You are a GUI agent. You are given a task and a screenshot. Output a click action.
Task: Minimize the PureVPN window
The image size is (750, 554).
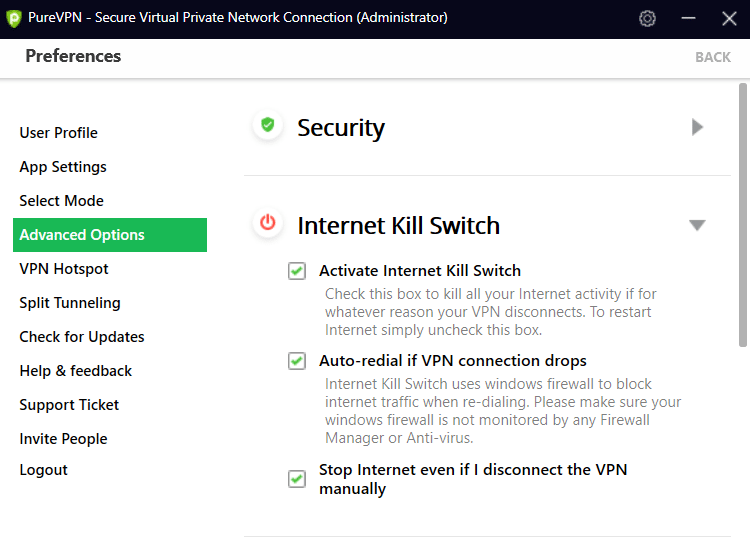pyautogui.click(x=688, y=19)
